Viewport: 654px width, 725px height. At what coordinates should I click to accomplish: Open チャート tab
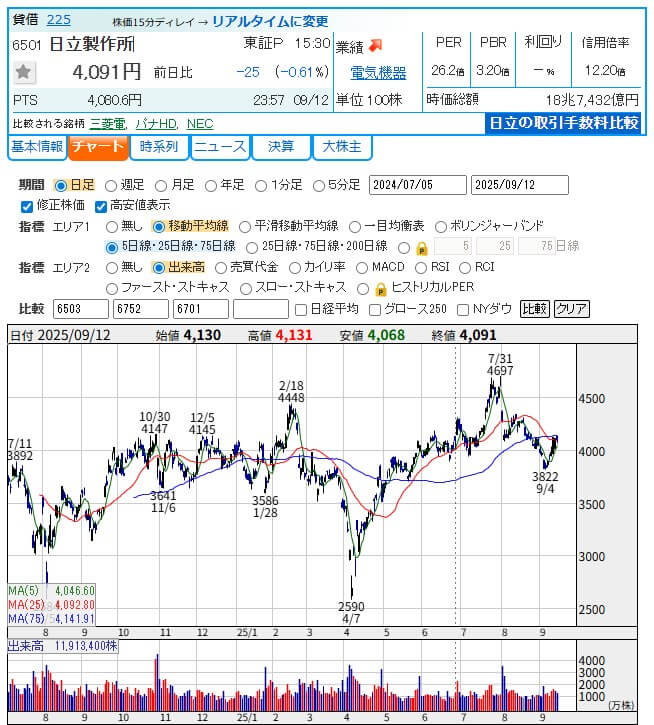[98, 147]
